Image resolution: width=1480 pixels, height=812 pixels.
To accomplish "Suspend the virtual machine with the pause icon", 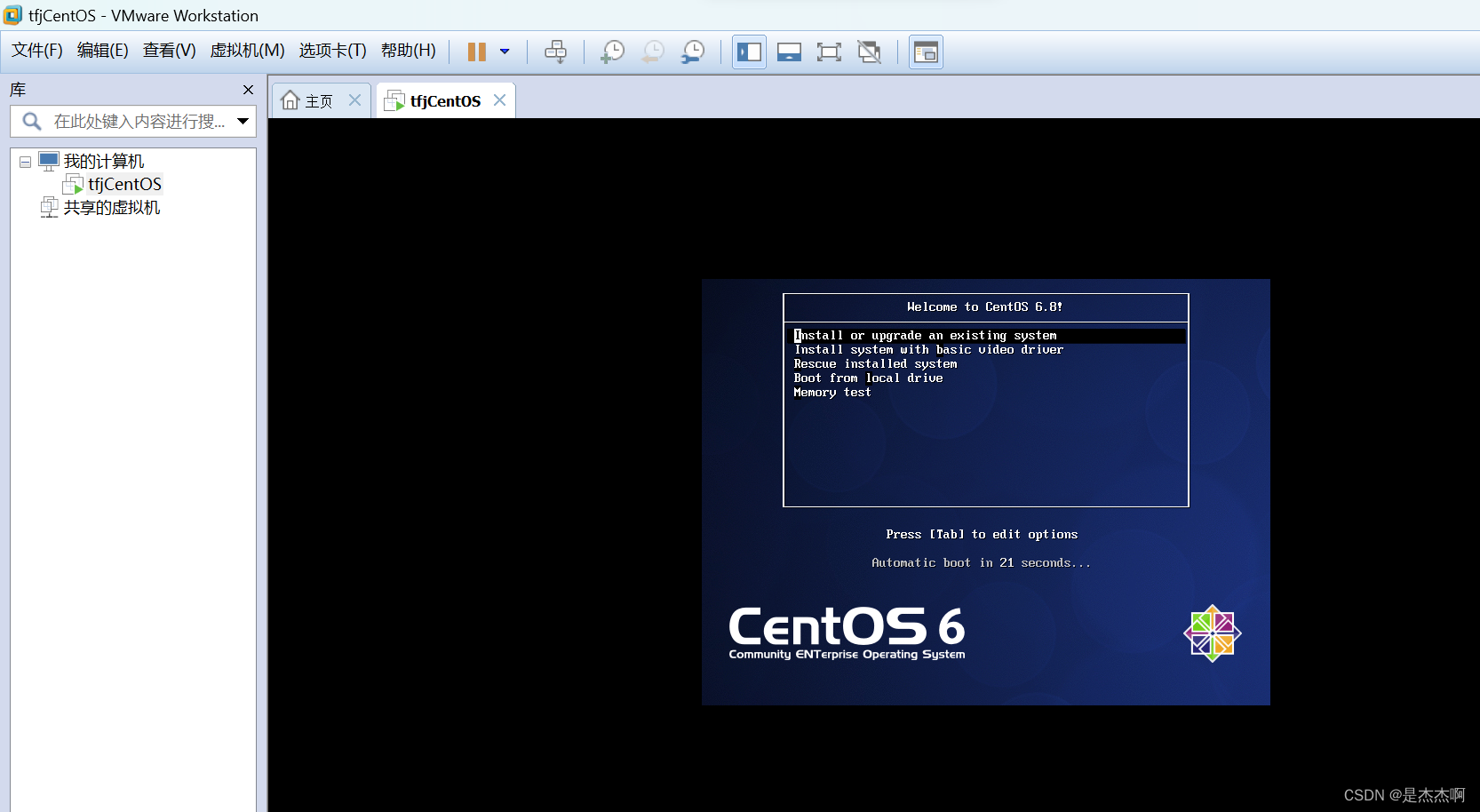I will pos(477,52).
